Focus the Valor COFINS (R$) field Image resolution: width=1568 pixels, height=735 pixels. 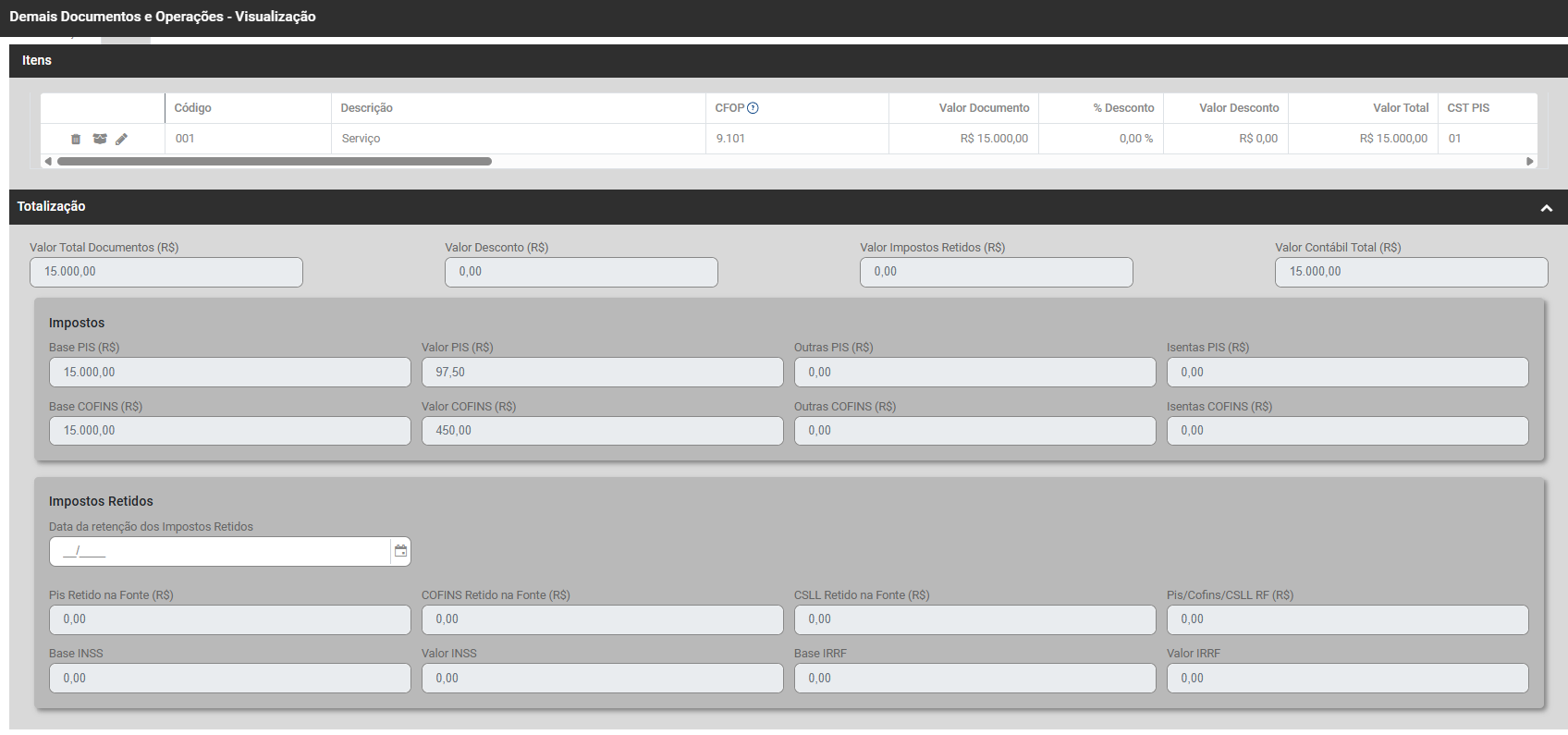point(603,431)
